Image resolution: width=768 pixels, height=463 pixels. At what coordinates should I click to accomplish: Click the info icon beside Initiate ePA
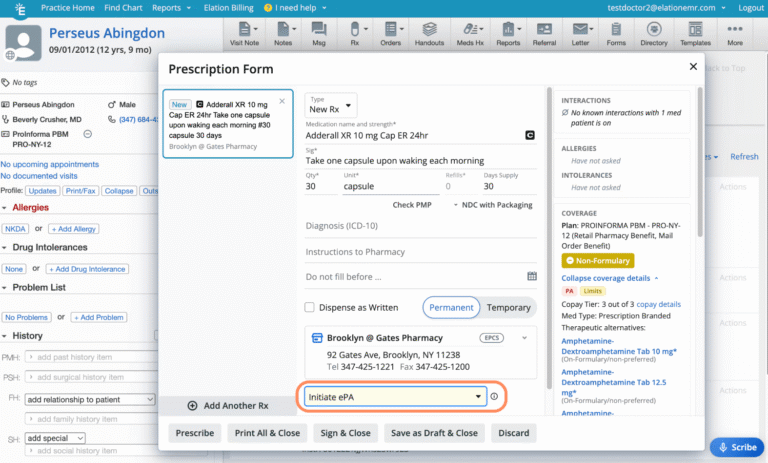coord(494,396)
